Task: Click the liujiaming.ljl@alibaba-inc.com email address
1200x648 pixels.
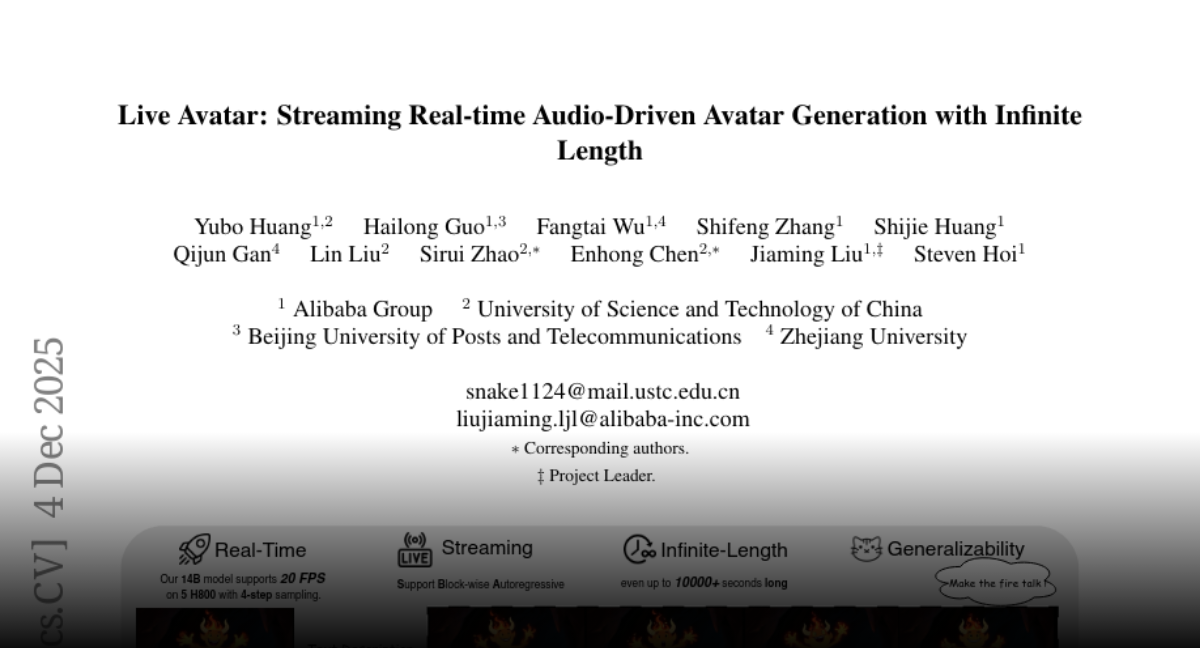Action: [602, 419]
